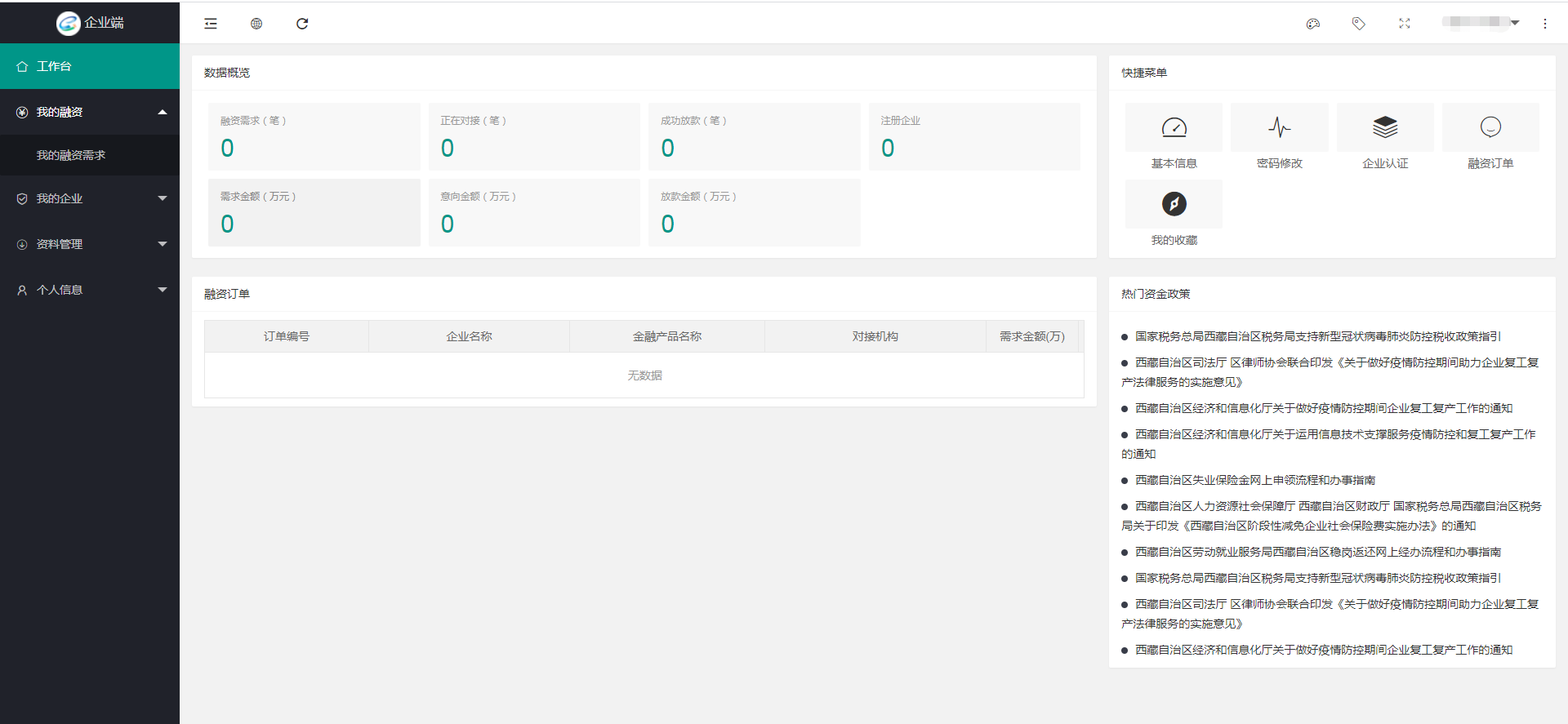Expand the 我的企业 sidebar menu
Viewport: 1568px width, 724px height.
pyautogui.click(x=90, y=198)
